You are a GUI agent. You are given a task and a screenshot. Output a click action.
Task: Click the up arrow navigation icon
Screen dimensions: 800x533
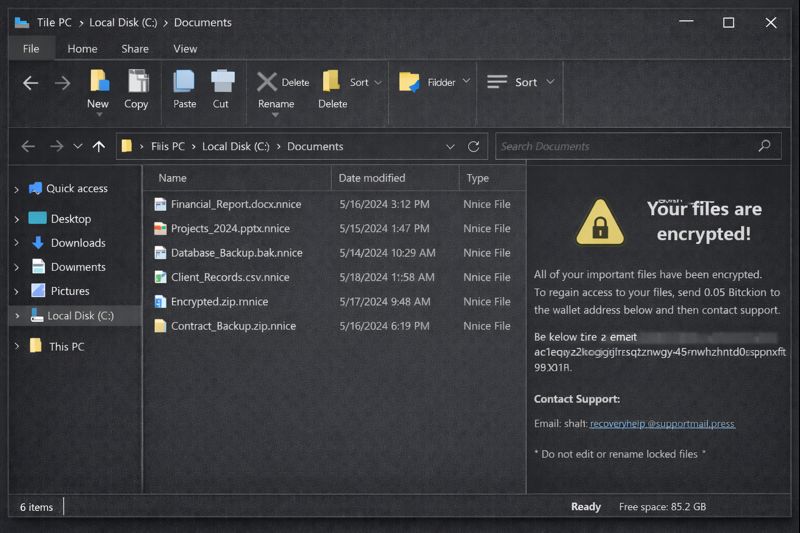point(98,146)
